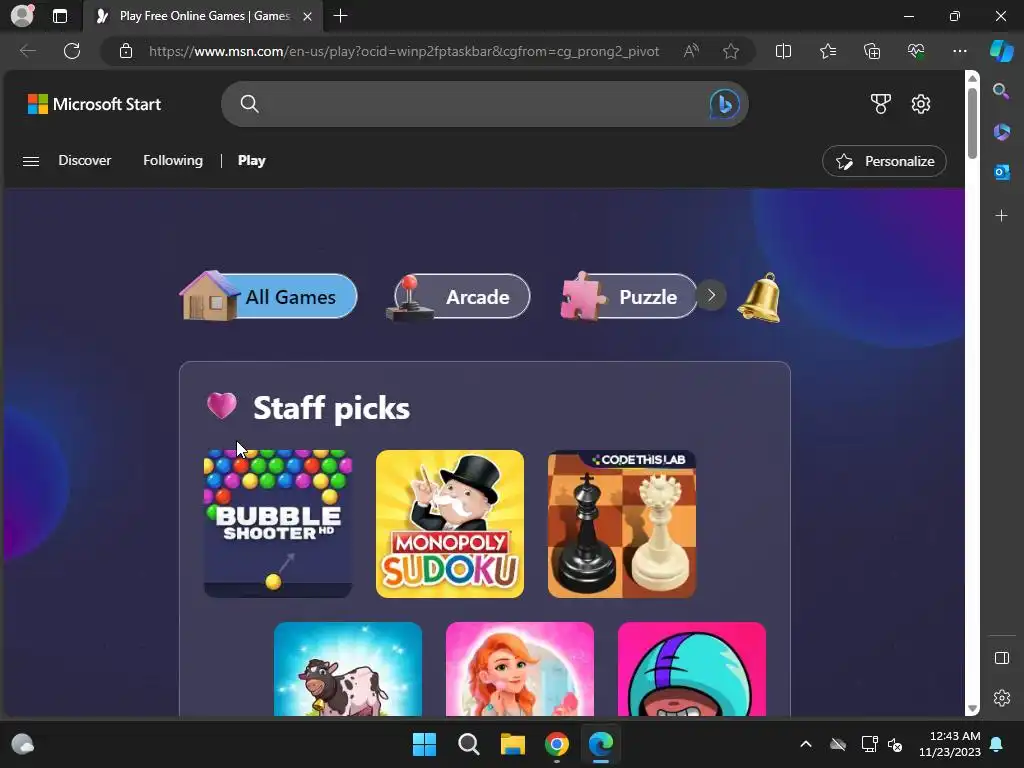Open the rewards trophy icon
1024x768 pixels.
point(880,104)
